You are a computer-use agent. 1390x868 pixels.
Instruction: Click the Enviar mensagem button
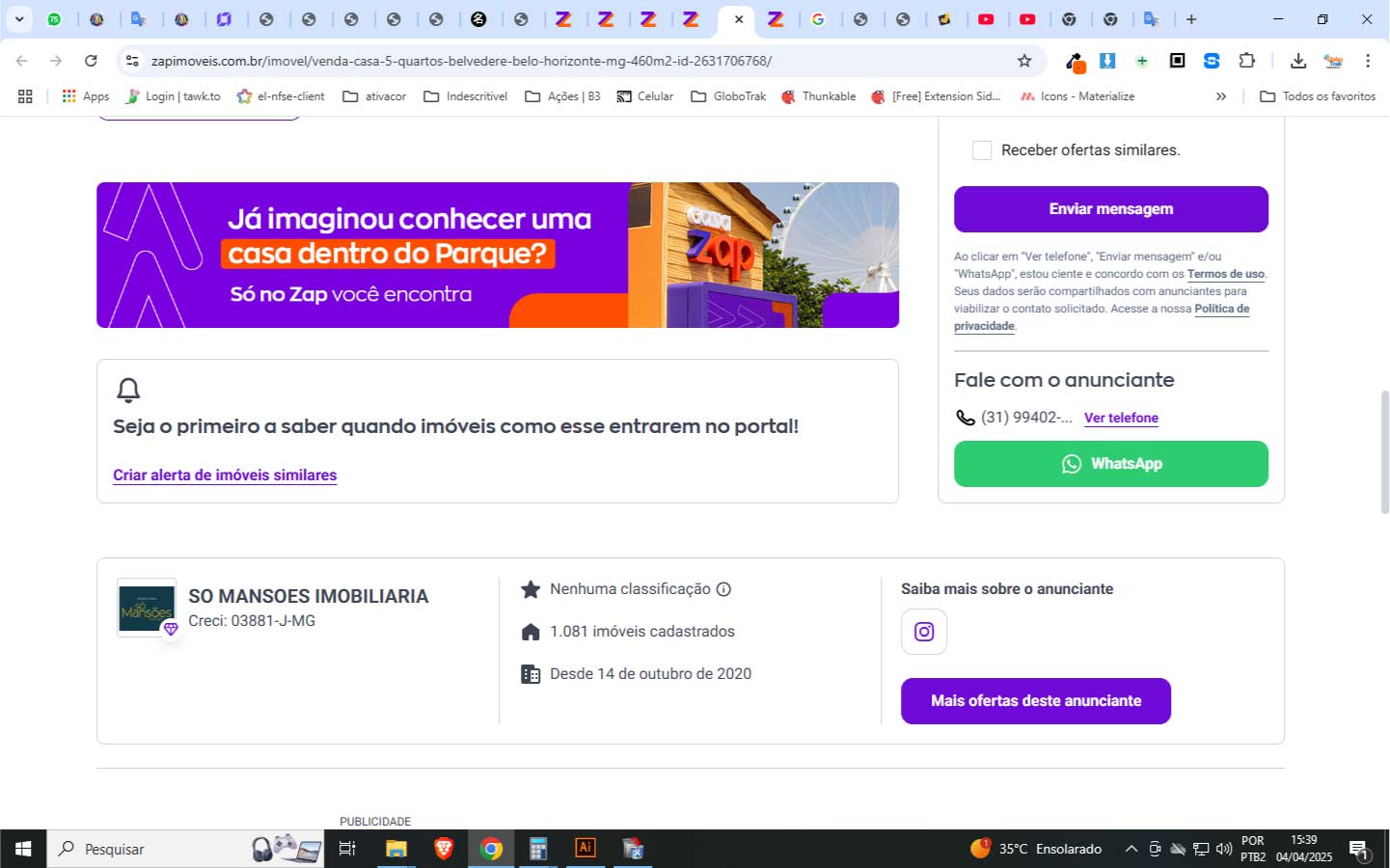tap(1110, 208)
